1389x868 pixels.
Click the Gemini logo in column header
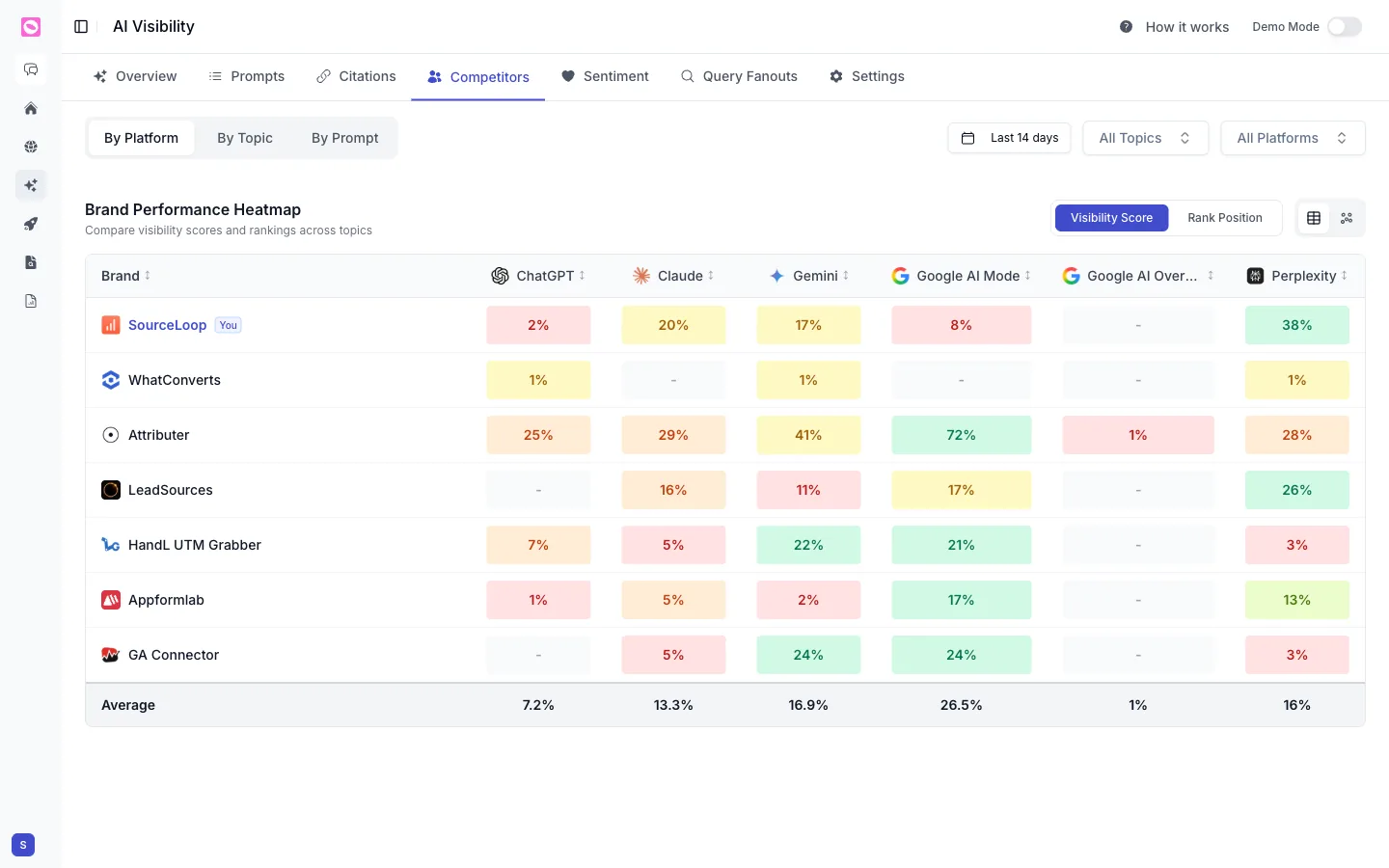point(776,276)
